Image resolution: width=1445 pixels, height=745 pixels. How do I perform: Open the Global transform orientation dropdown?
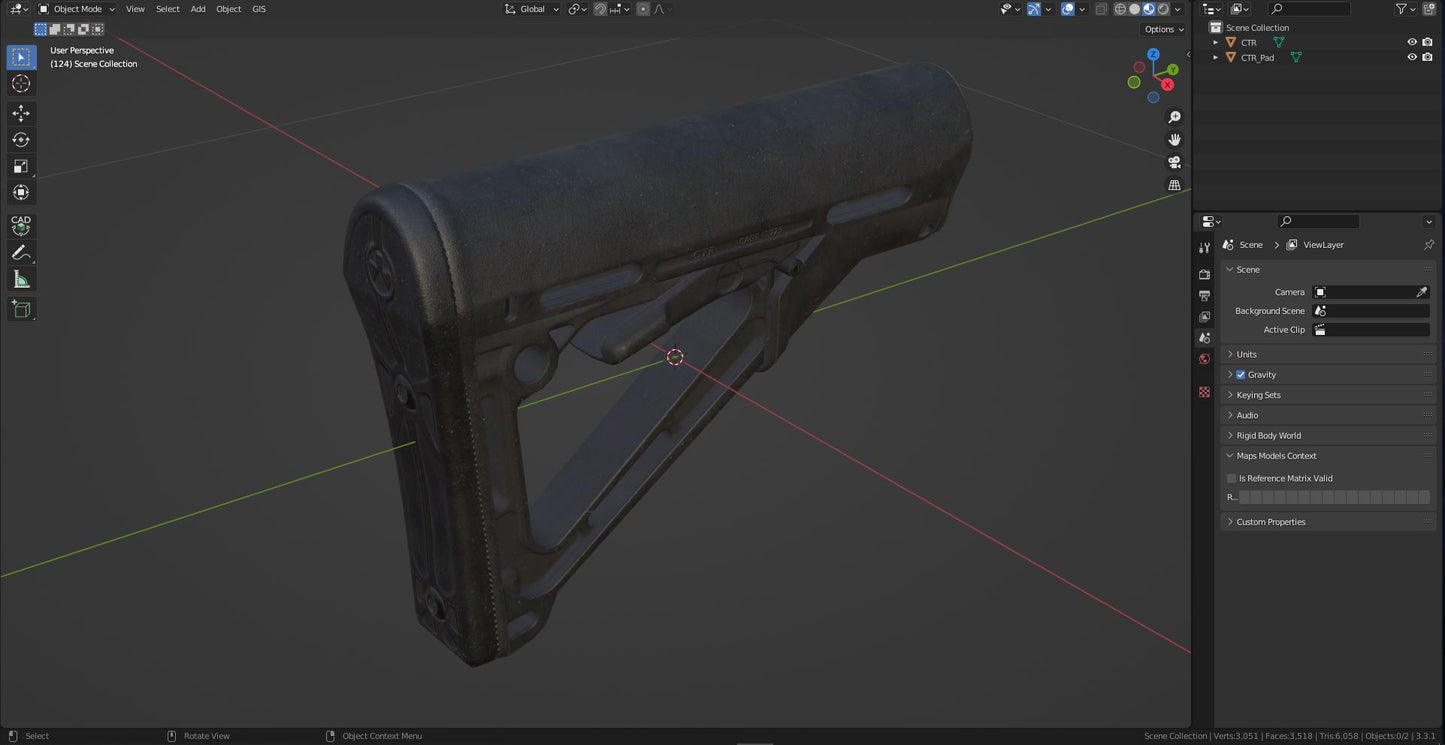pos(532,9)
